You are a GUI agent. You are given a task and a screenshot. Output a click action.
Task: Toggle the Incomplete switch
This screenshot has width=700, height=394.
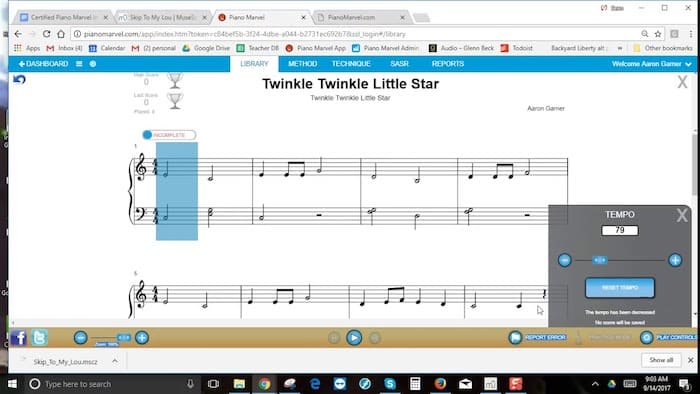[169, 135]
